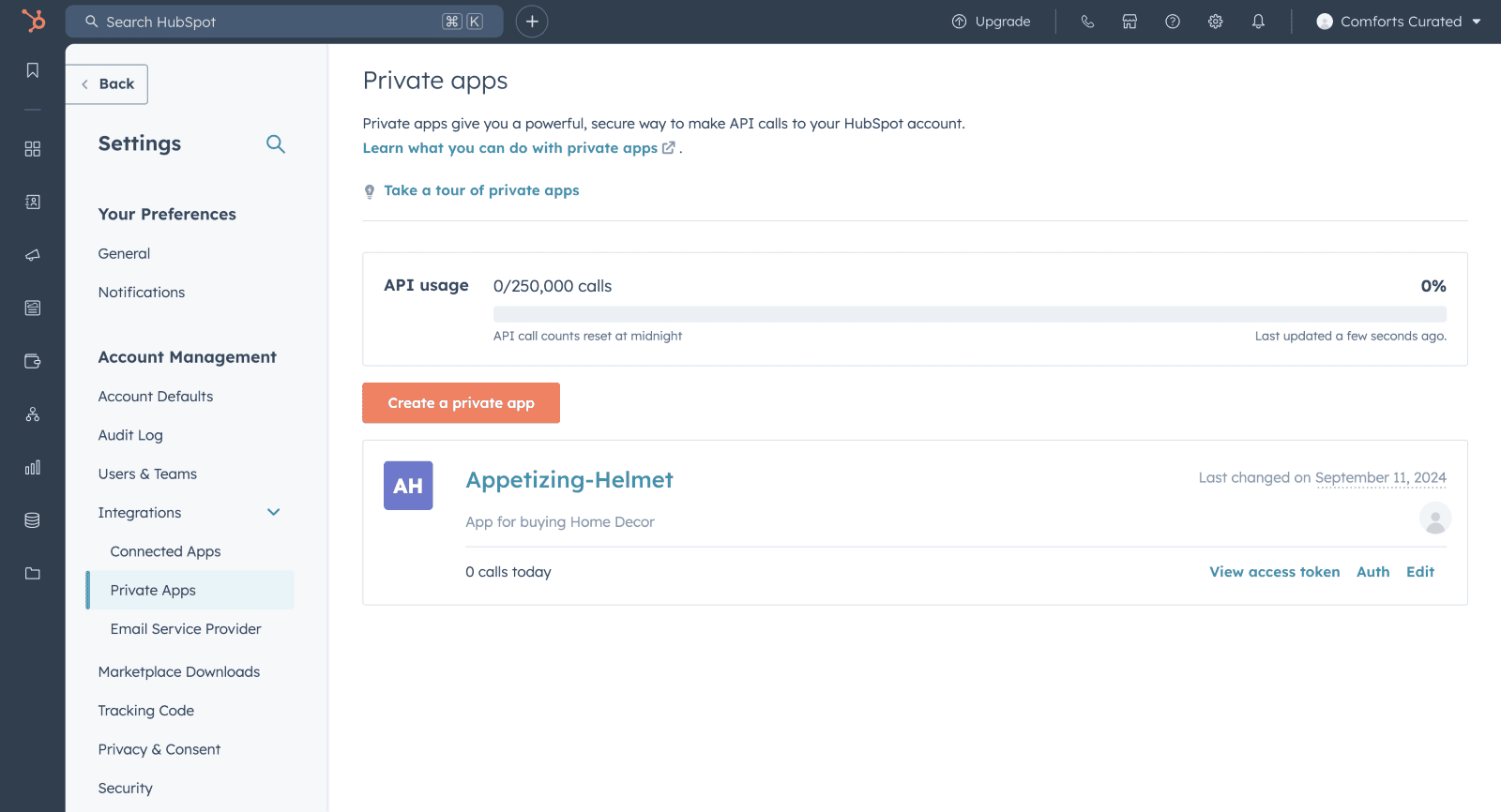
Task: Click the Auth link for Appetizing-Helmet
Action: [x=1373, y=572]
